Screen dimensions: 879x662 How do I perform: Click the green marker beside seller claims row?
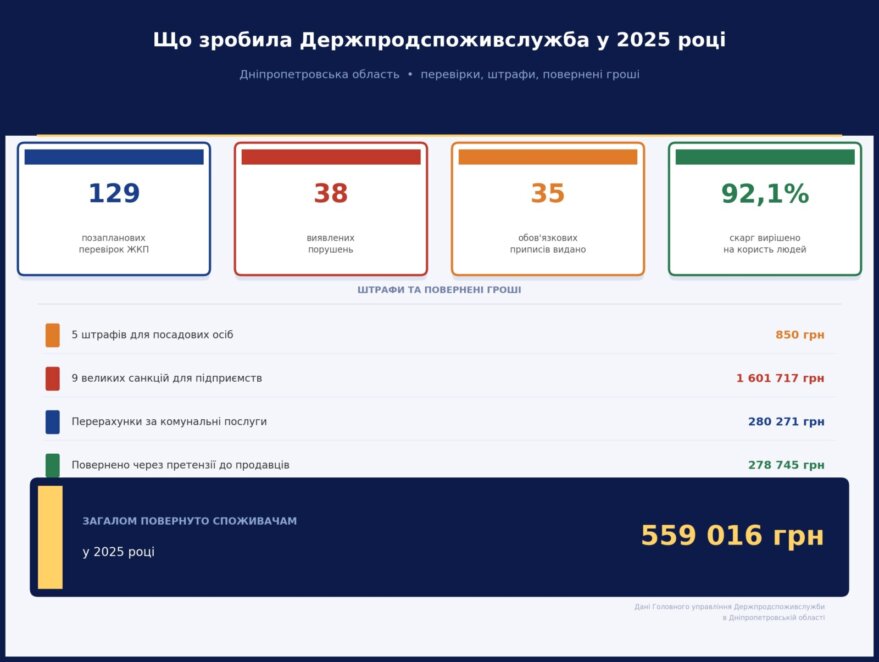click(52, 465)
